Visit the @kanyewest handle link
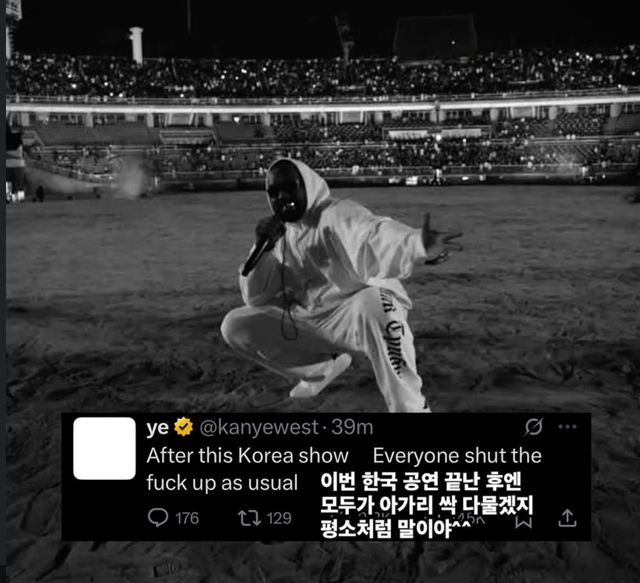 (x=259, y=427)
